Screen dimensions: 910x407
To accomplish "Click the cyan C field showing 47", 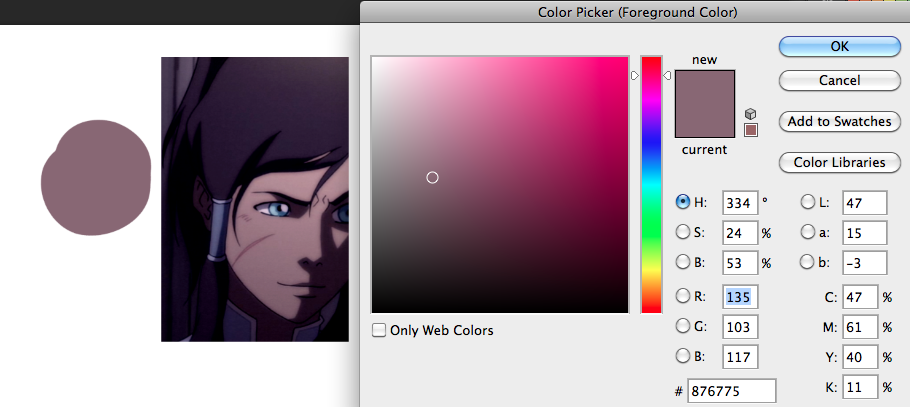I will click(x=860, y=297).
